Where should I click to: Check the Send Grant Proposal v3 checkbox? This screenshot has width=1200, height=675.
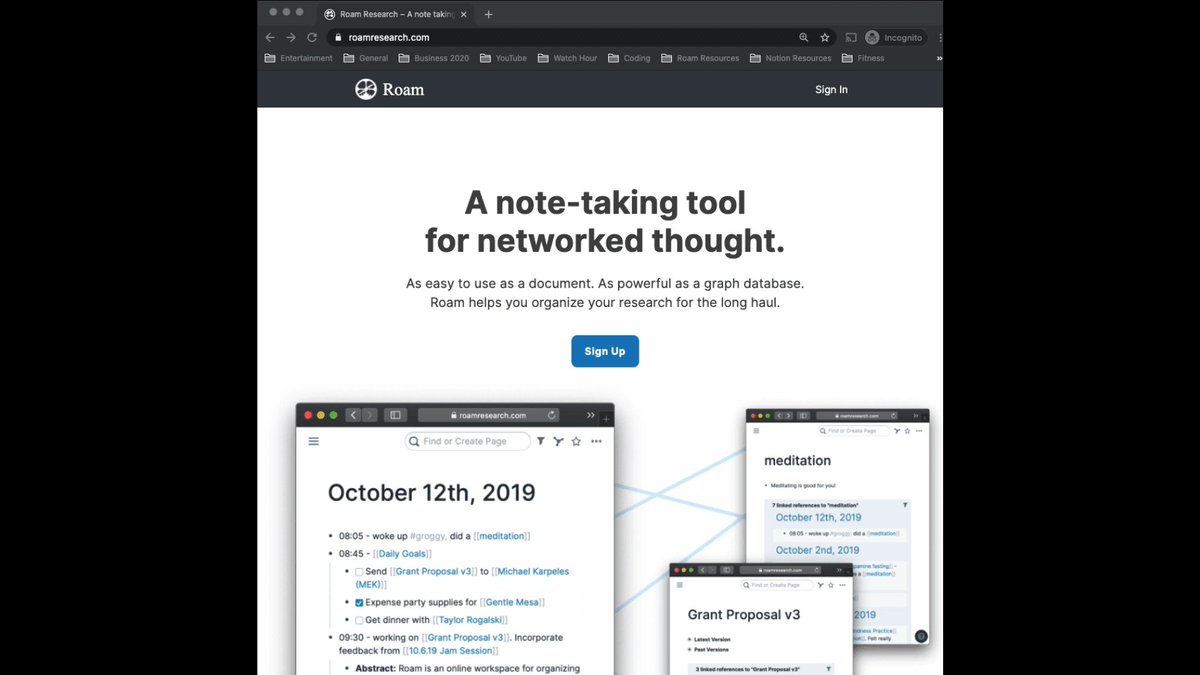(359, 572)
